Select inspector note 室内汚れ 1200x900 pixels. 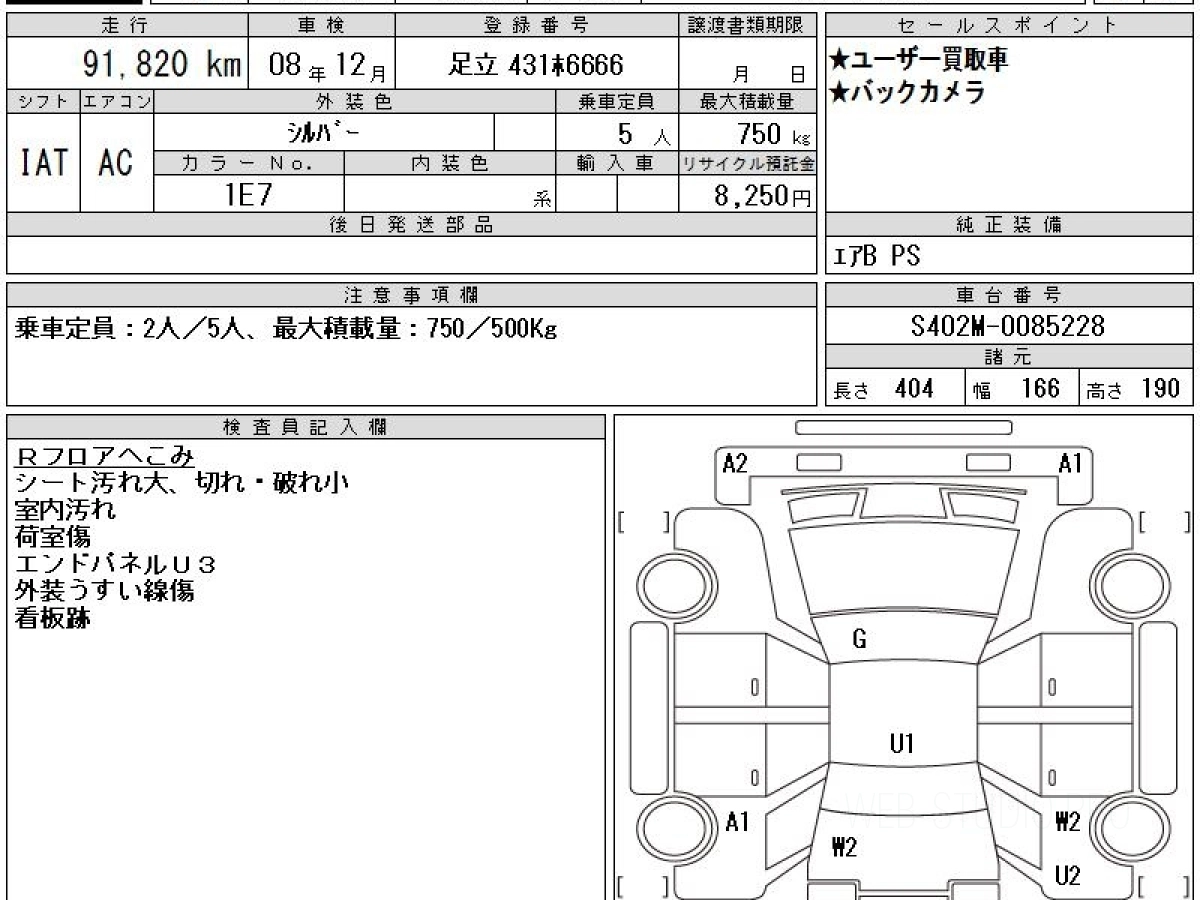coord(66,509)
